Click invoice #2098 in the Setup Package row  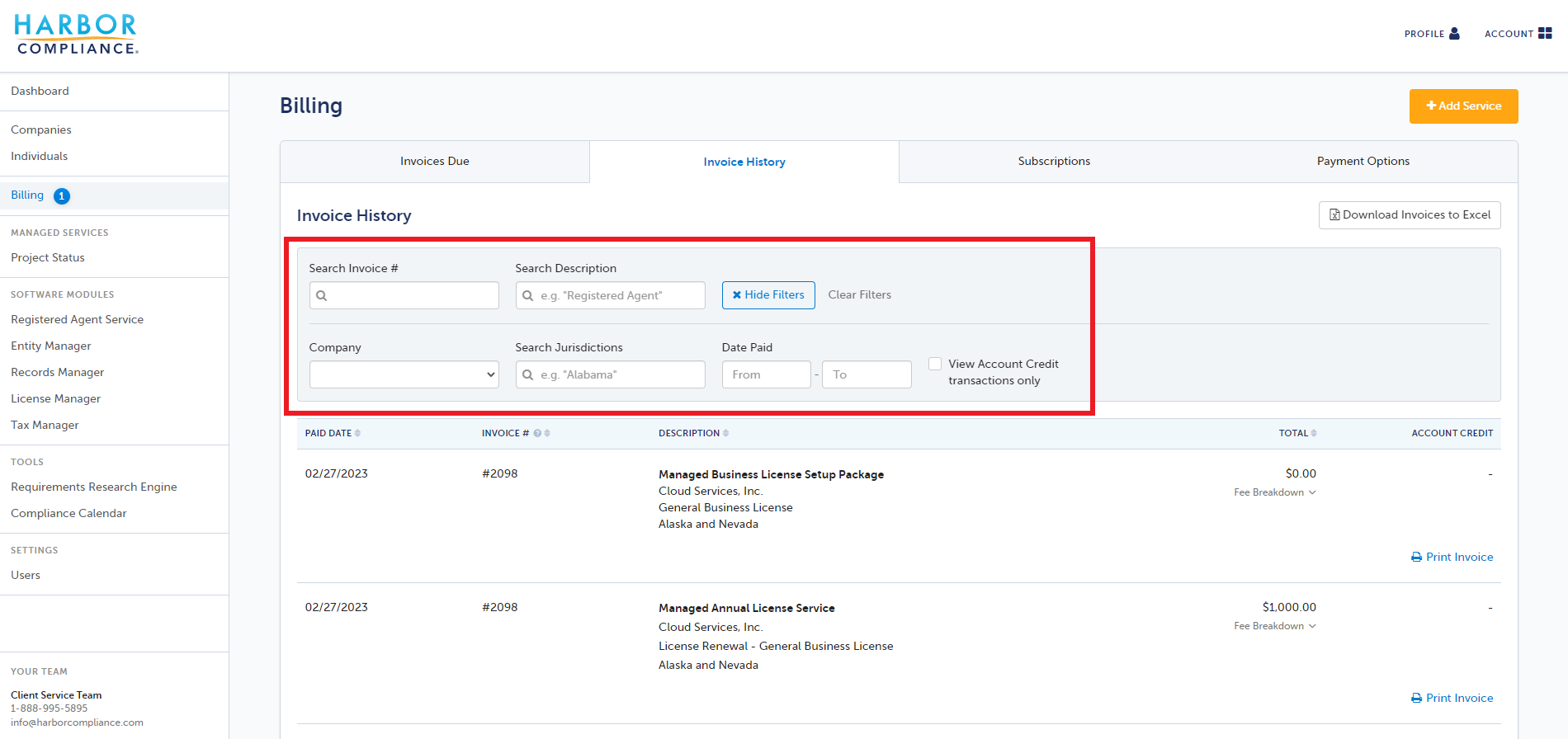pyautogui.click(x=500, y=473)
